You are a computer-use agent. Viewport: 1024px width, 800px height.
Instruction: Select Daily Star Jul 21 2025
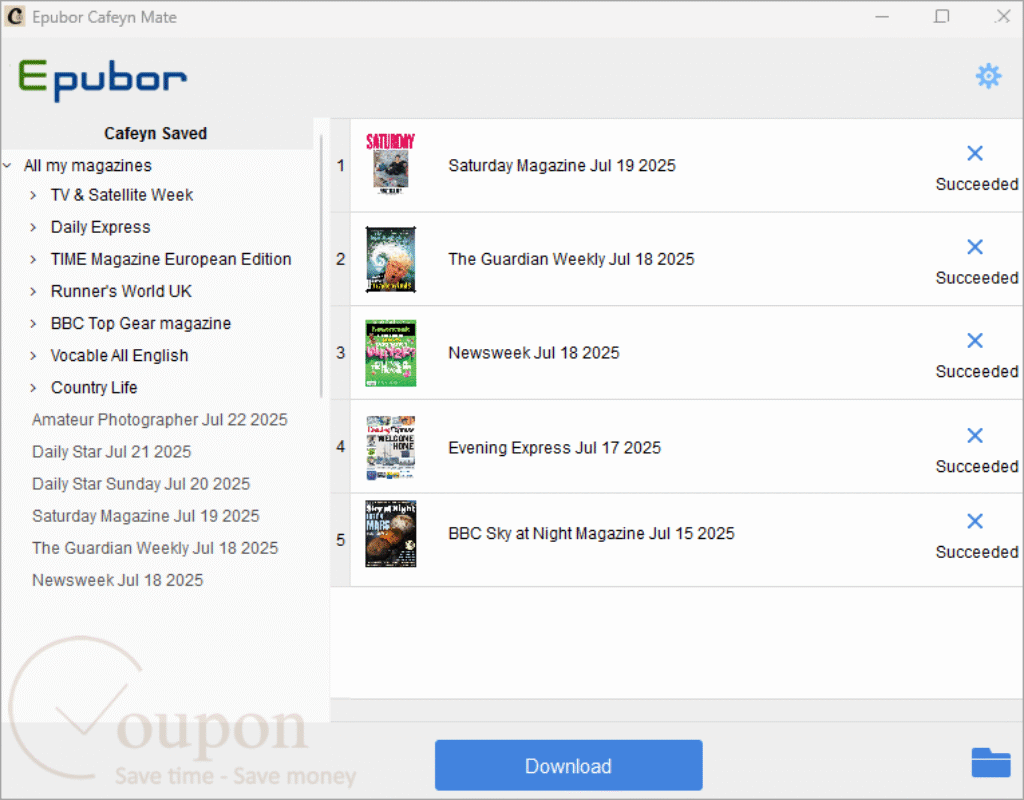(x=112, y=452)
